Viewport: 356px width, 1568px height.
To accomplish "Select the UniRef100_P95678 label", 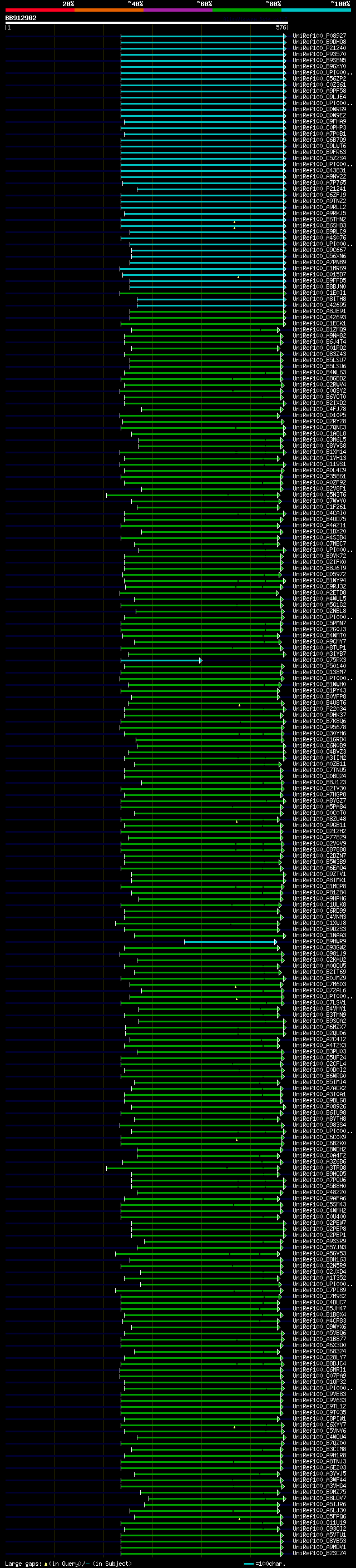I will click(x=319, y=728).
